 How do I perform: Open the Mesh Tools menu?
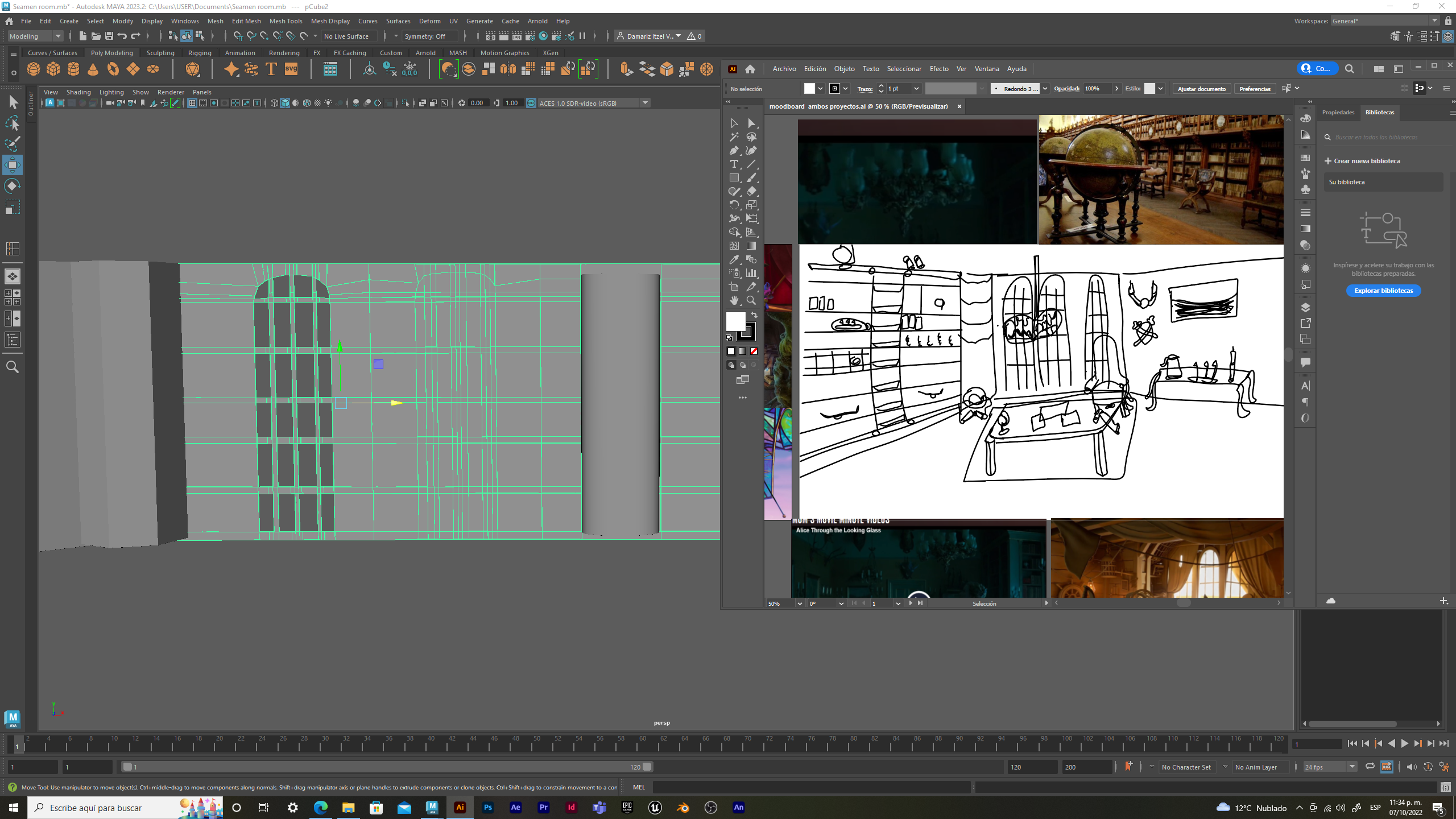286,21
